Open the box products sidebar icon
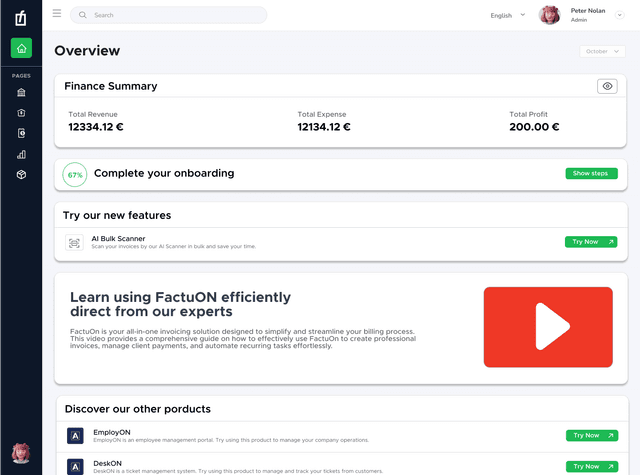The image size is (640, 475). pyautogui.click(x=21, y=175)
